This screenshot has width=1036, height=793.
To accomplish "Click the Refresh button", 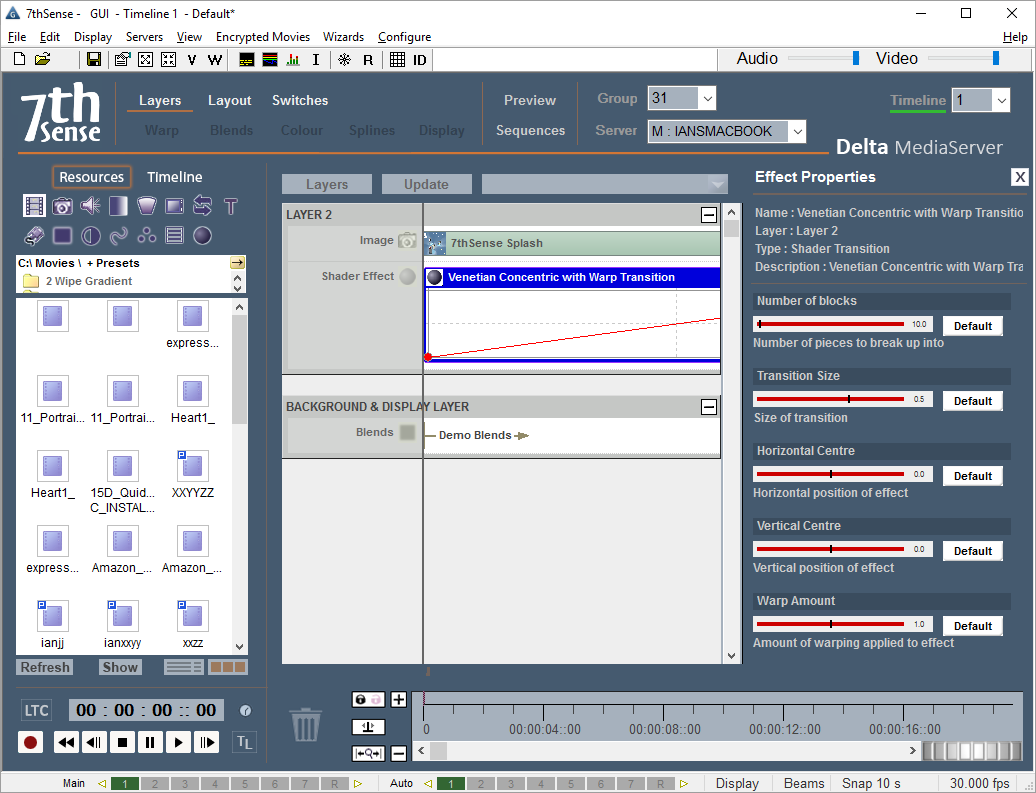I will click(x=45, y=667).
